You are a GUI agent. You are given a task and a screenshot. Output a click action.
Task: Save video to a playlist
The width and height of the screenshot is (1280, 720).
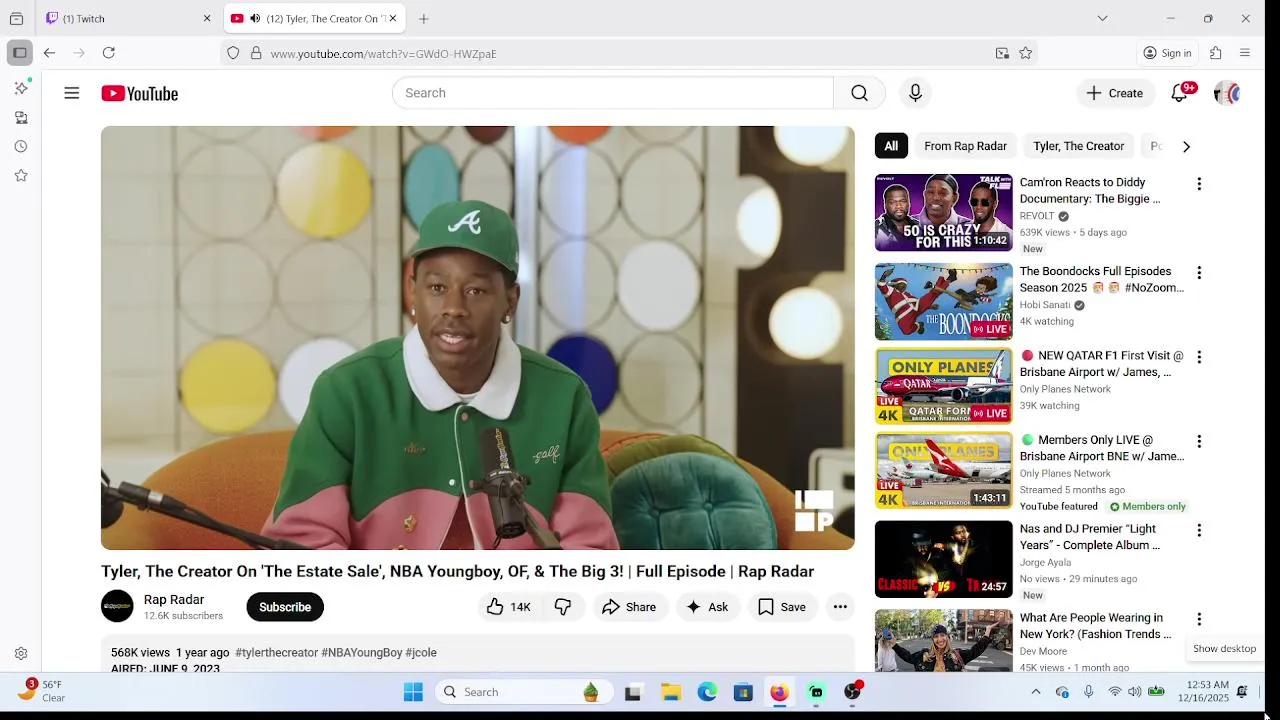tap(782, 607)
